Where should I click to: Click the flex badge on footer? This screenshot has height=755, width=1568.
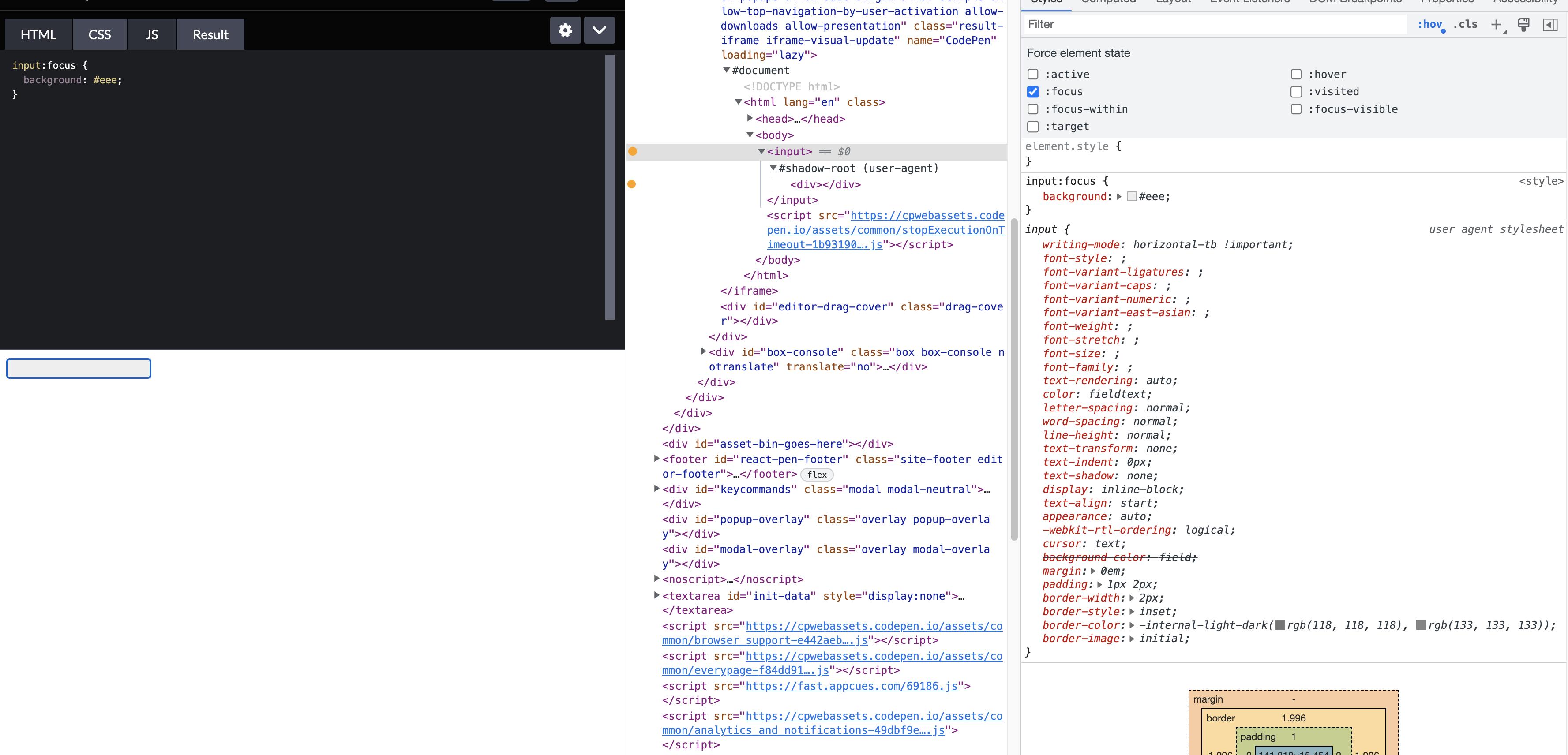point(817,475)
